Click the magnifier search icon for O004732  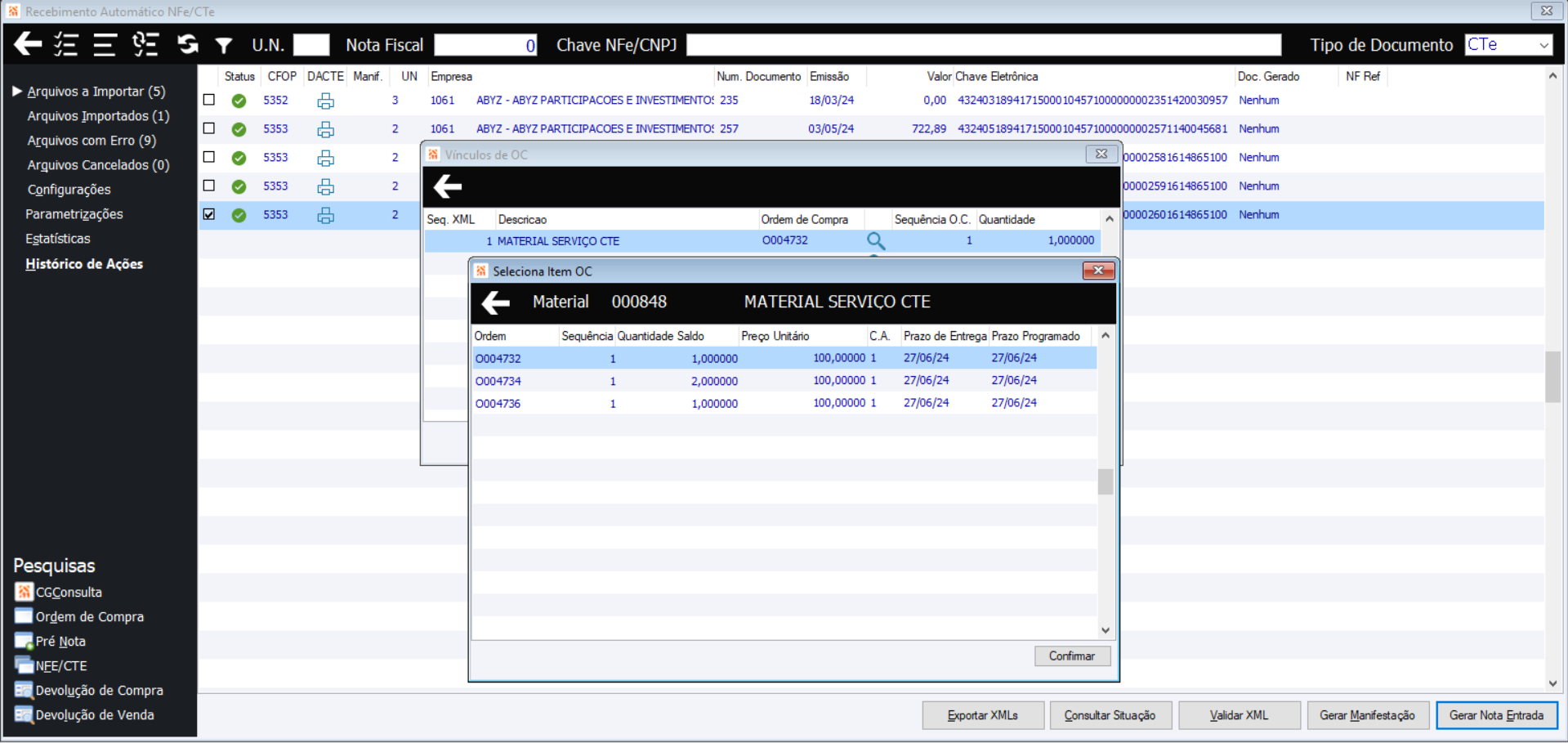[x=876, y=241]
